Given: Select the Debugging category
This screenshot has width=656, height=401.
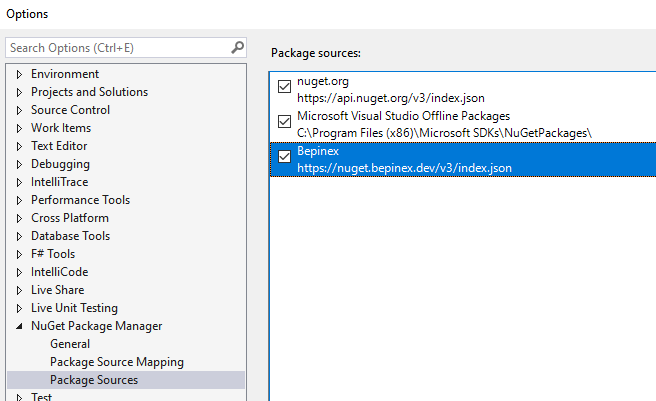Looking at the screenshot, I should pos(60,164).
